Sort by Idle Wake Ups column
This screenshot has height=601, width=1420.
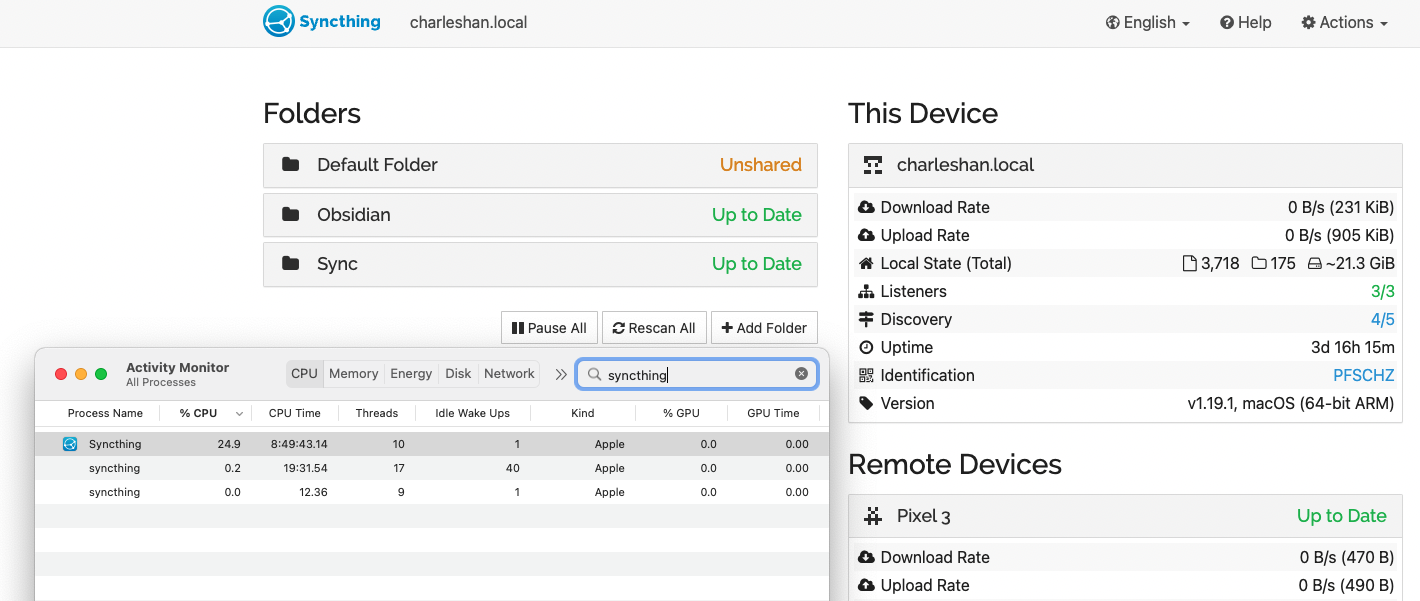pos(473,413)
